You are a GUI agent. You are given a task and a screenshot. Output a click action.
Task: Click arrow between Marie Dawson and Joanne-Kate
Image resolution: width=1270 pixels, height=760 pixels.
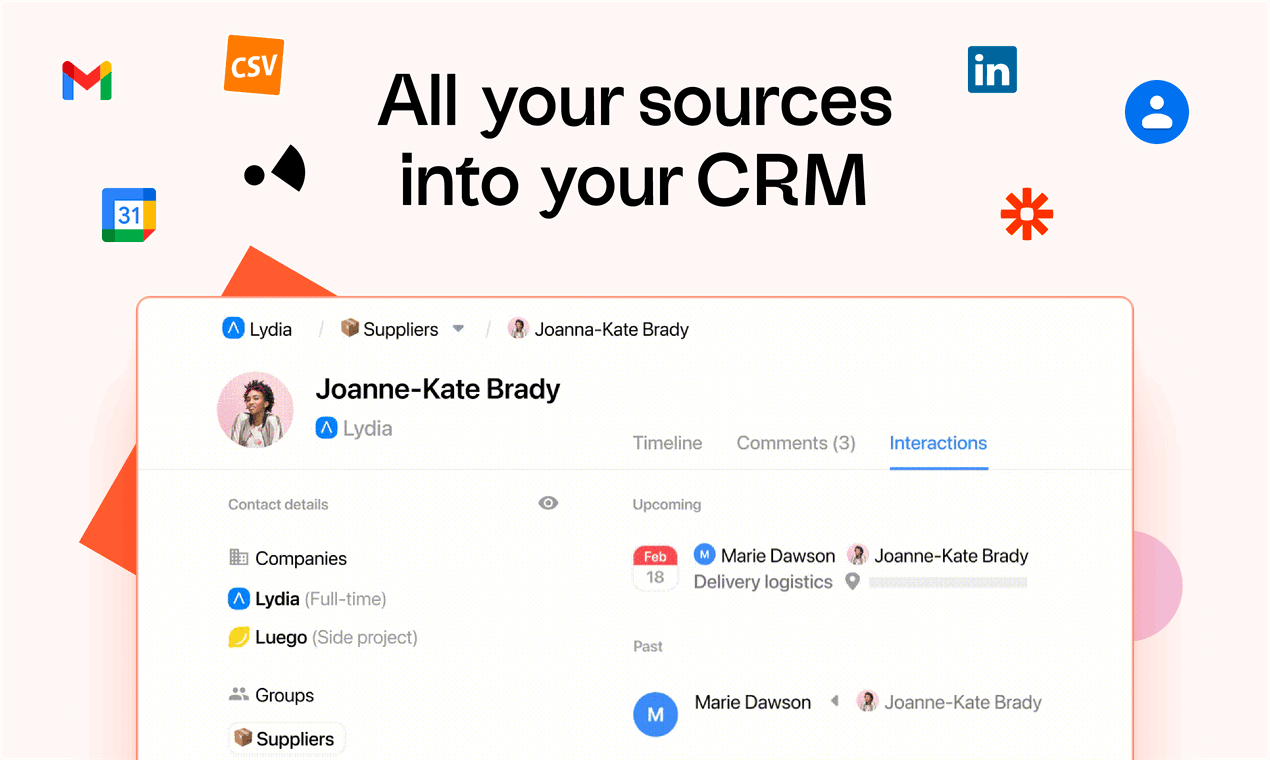click(x=834, y=702)
